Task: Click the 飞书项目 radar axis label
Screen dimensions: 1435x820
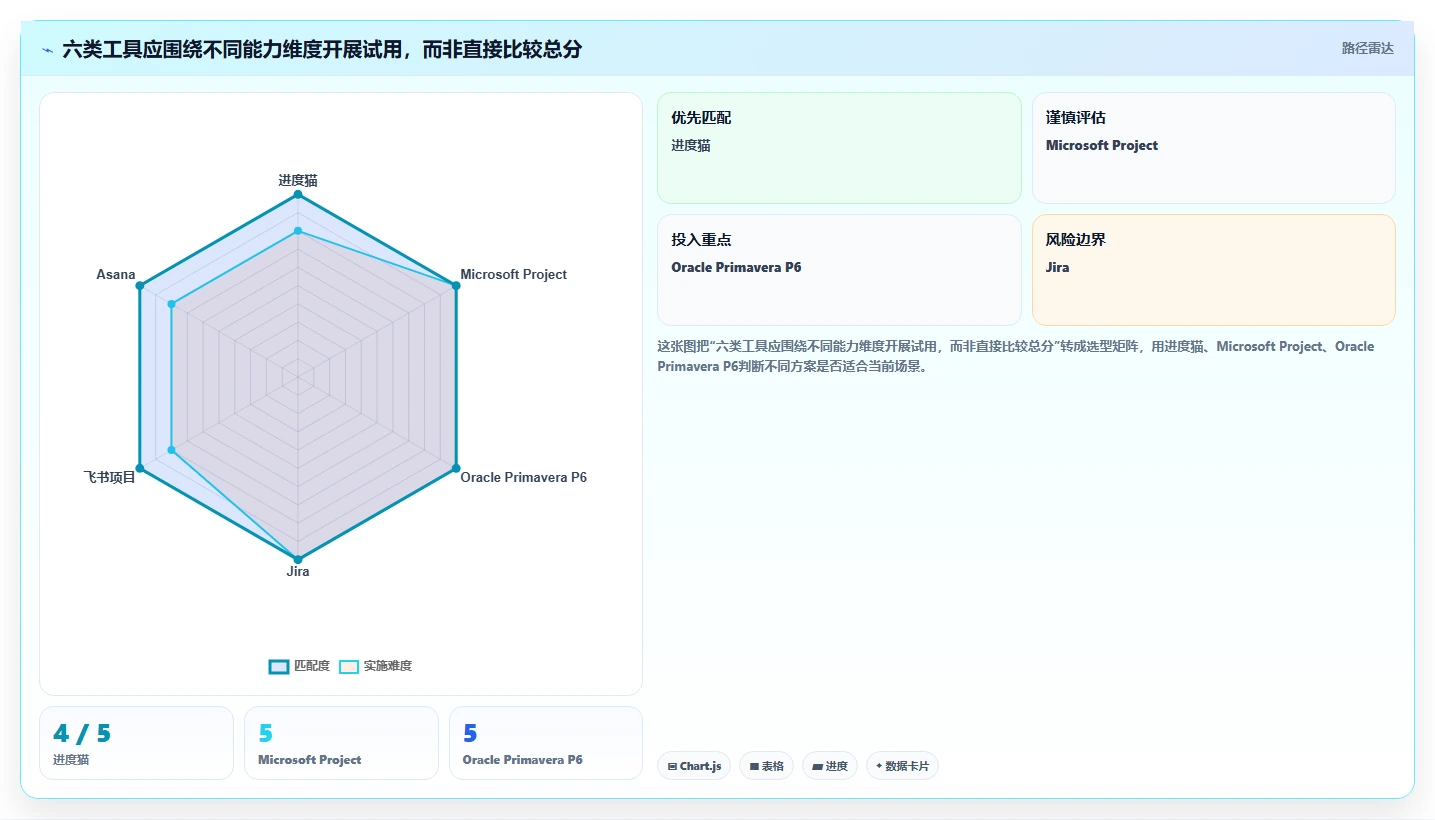Action: pos(109,477)
